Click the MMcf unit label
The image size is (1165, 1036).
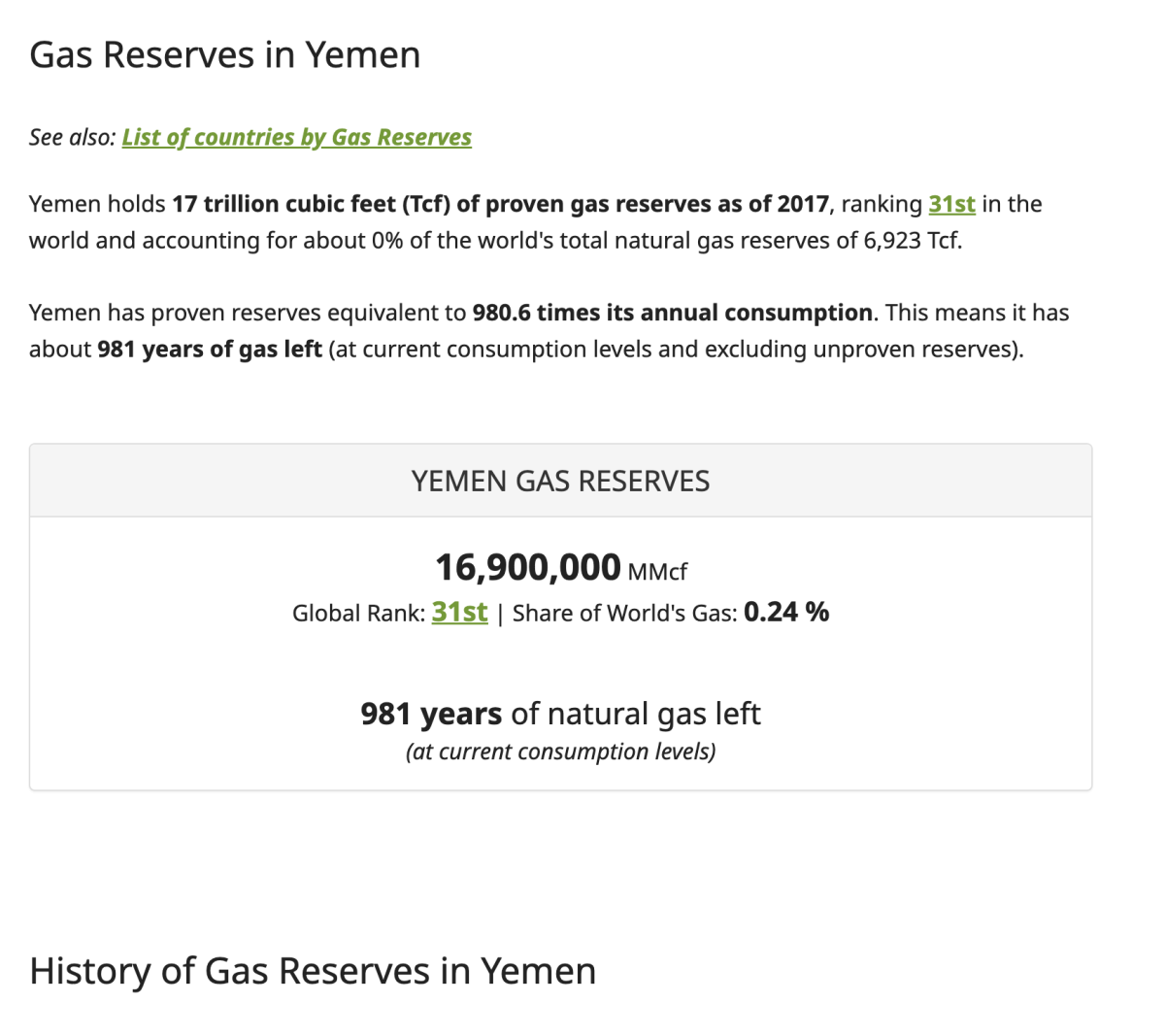tap(657, 572)
